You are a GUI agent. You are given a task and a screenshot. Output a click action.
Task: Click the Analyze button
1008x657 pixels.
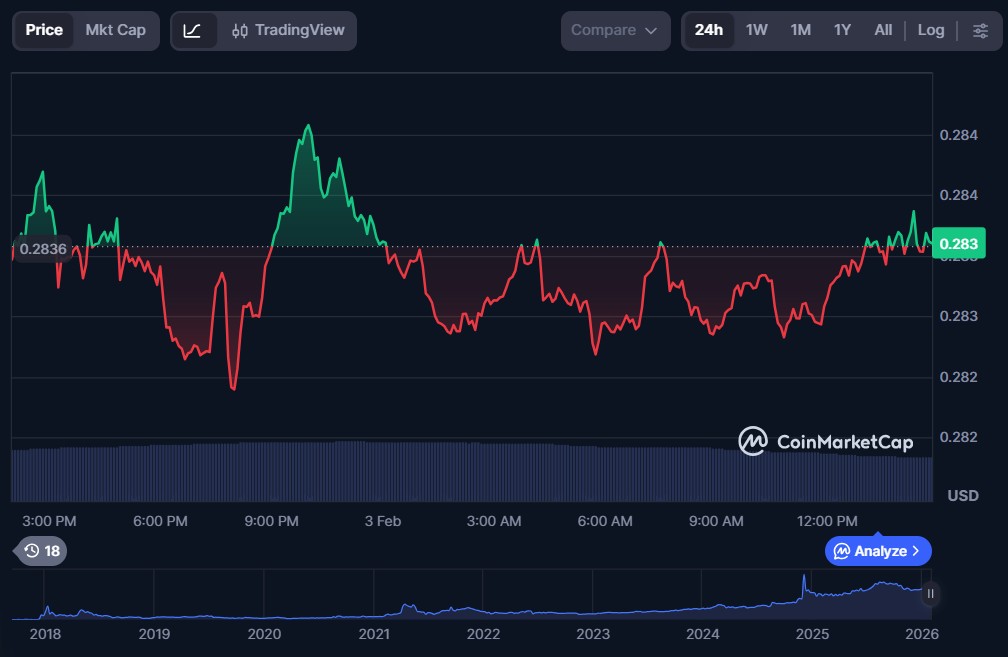tap(870, 551)
